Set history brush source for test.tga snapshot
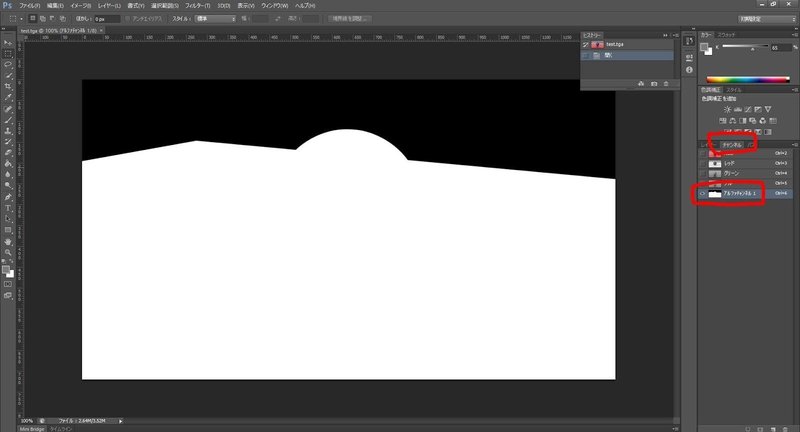The height and width of the screenshot is (432, 800). tap(586, 44)
